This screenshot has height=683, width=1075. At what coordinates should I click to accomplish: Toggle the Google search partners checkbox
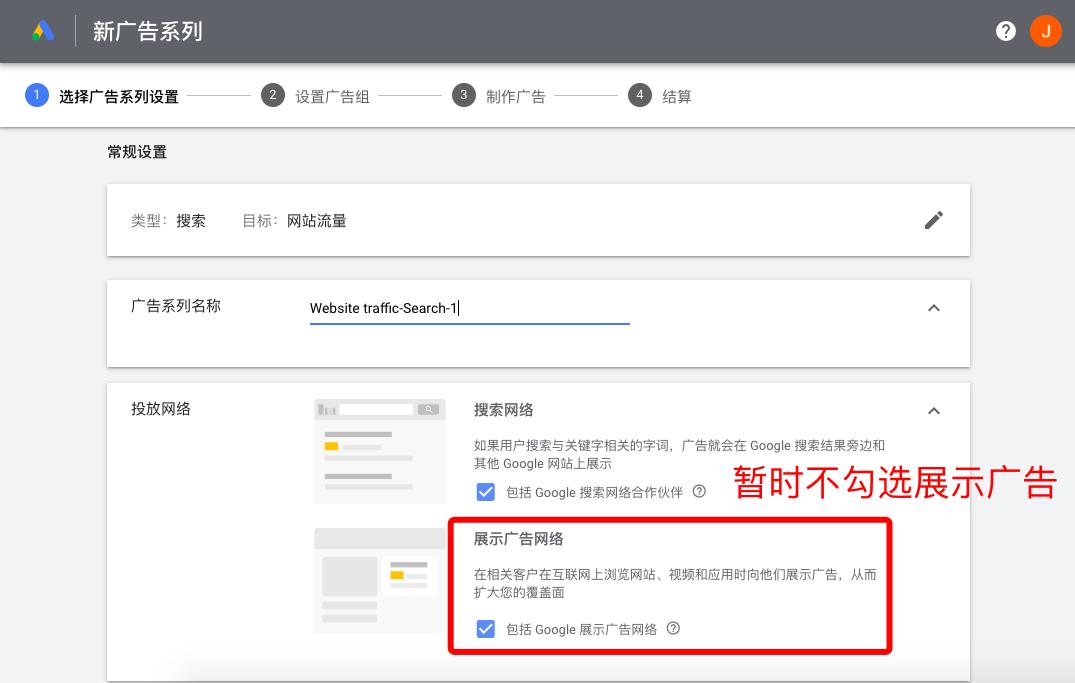click(x=485, y=492)
